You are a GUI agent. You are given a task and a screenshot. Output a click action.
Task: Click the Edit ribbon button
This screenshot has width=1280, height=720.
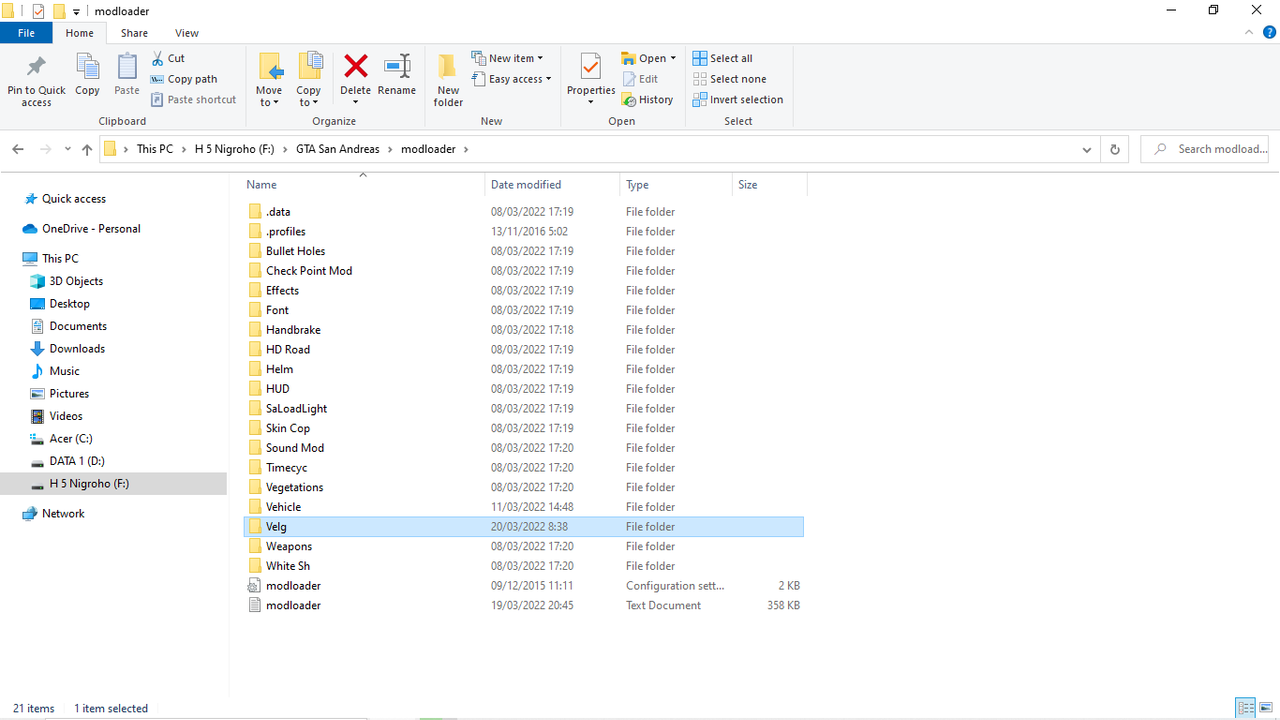coord(640,79)
